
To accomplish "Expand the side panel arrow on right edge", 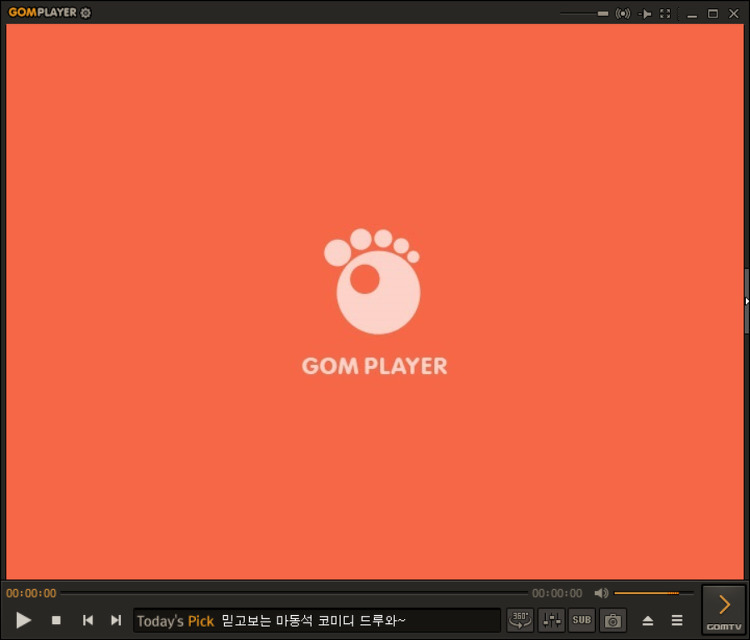I will click(x=747, y=301).
